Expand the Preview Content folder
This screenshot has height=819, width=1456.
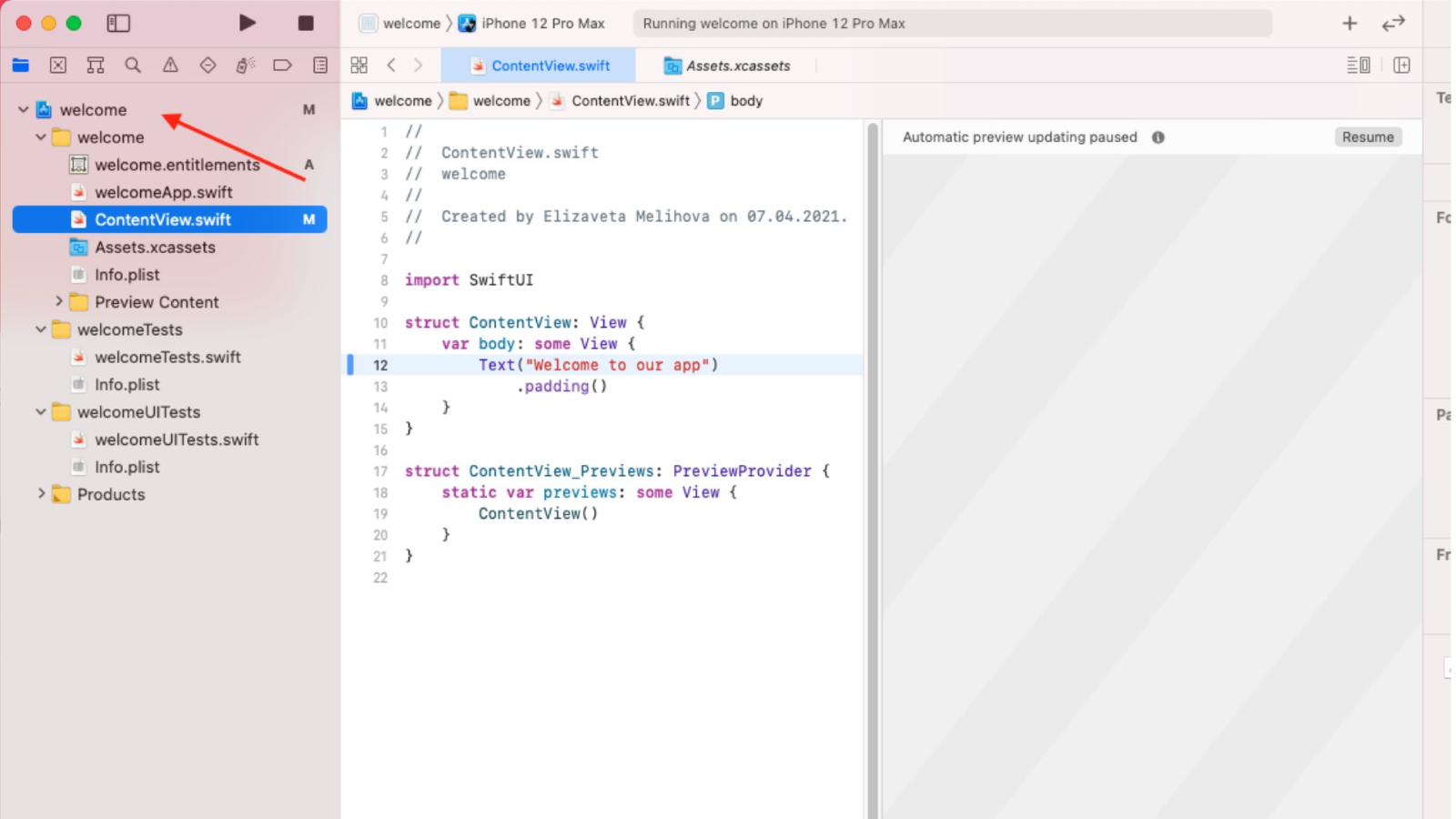(59, 302)
